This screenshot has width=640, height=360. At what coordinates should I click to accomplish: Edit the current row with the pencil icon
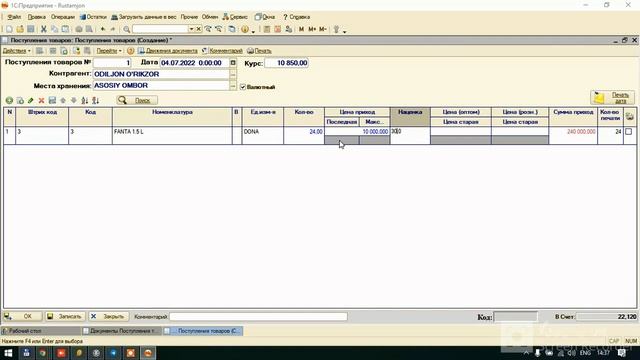click(31, 100)
